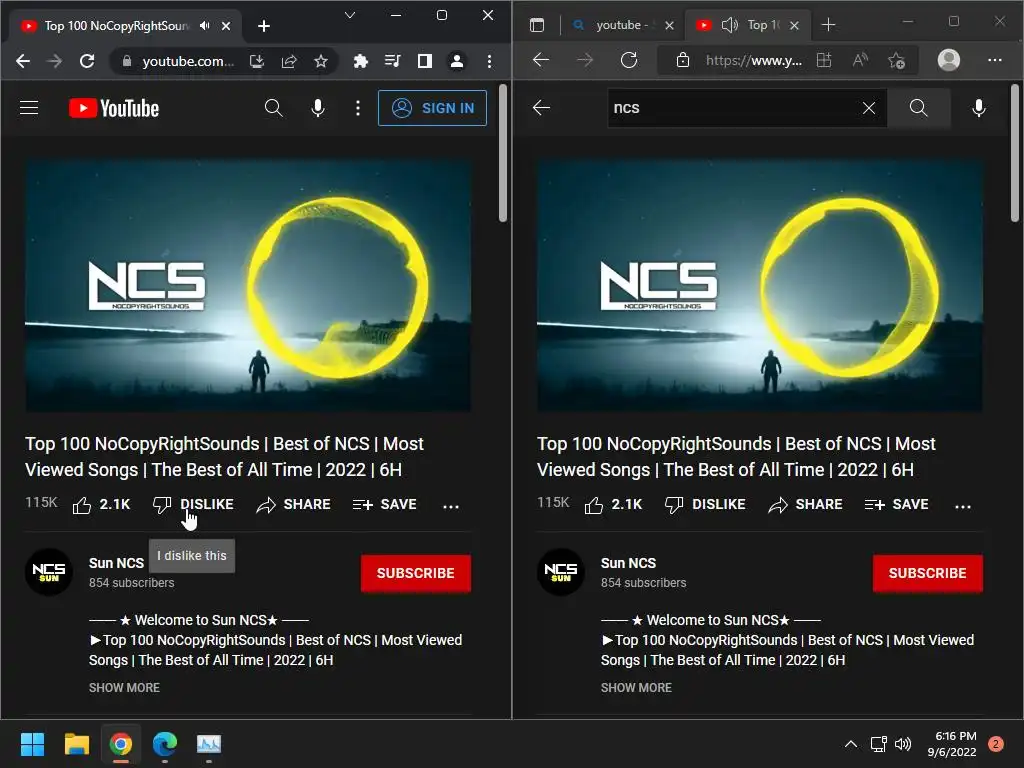Viewport: 1024px width, 768px height.
Task: Open File Explorer from taskbar
Action: (76, 744)
